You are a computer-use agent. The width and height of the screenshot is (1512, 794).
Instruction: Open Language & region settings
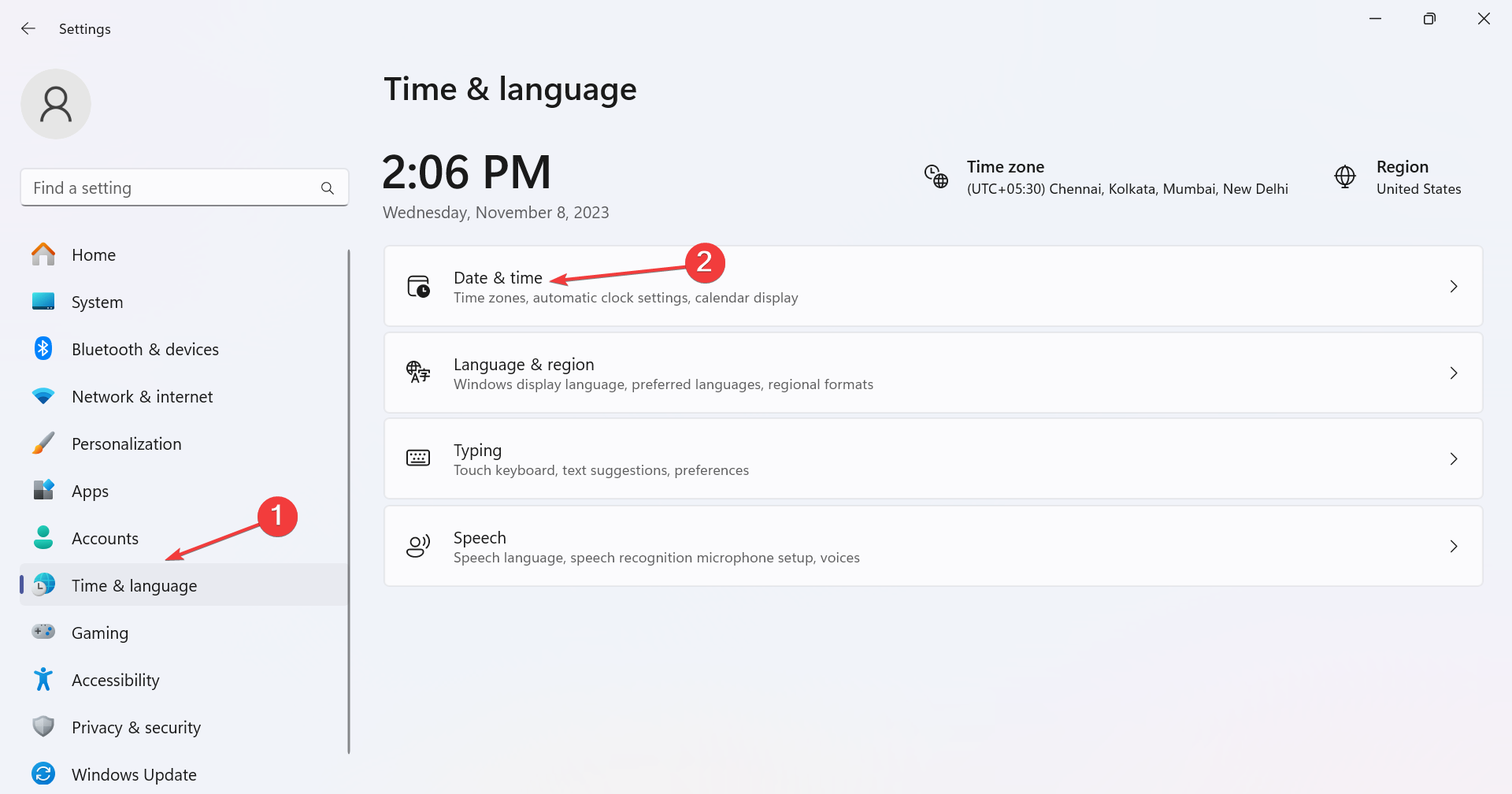(933, 373)
